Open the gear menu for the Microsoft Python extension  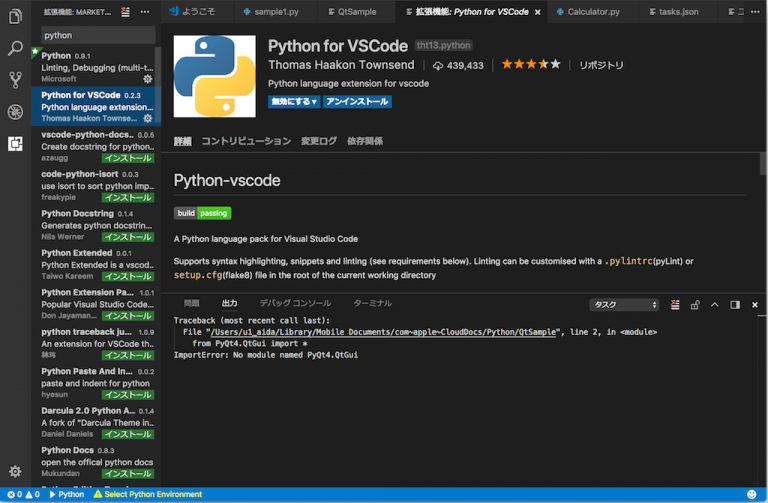[147, 79]
